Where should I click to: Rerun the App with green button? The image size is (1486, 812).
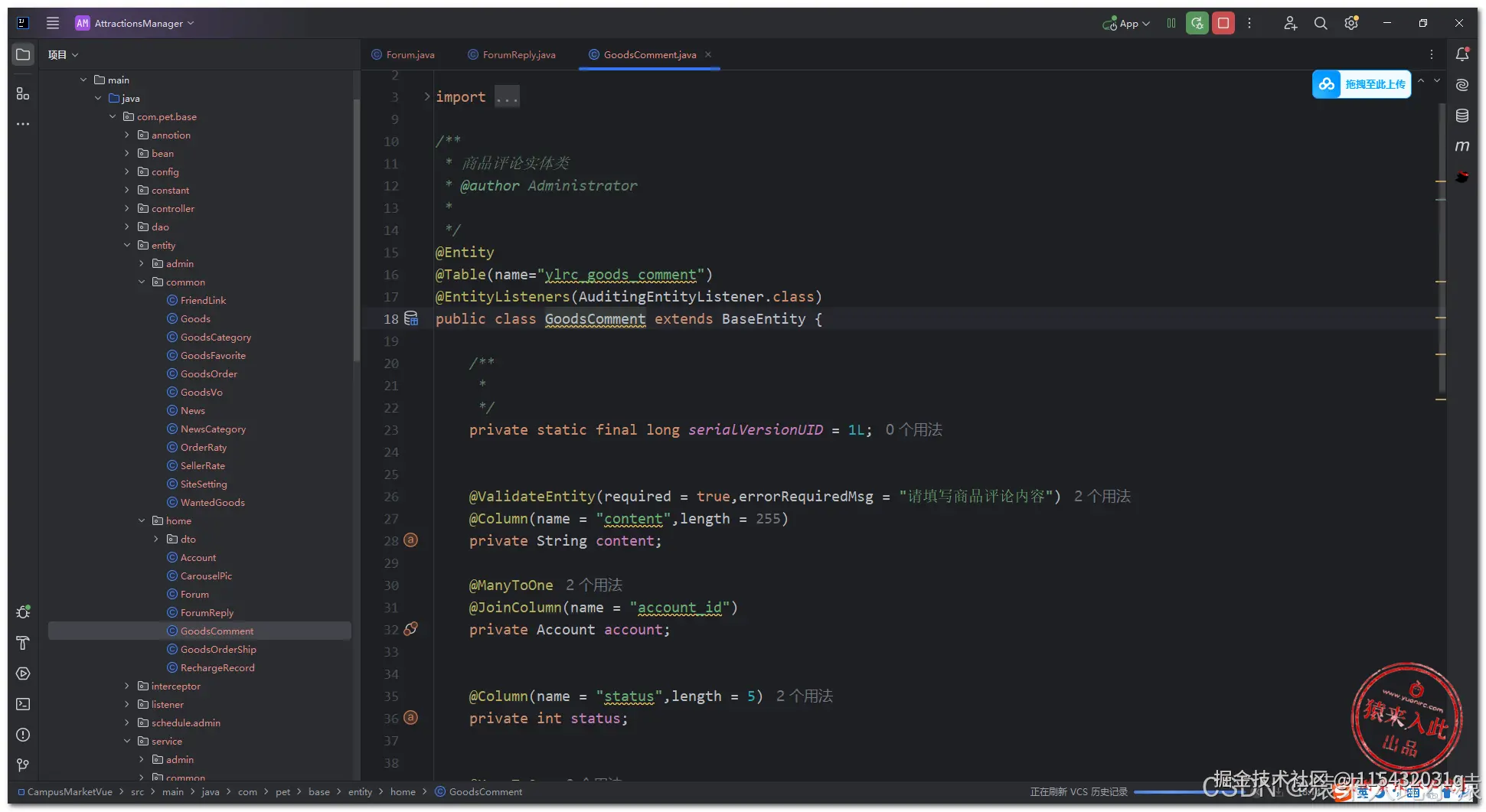(x=1197, y=24)
